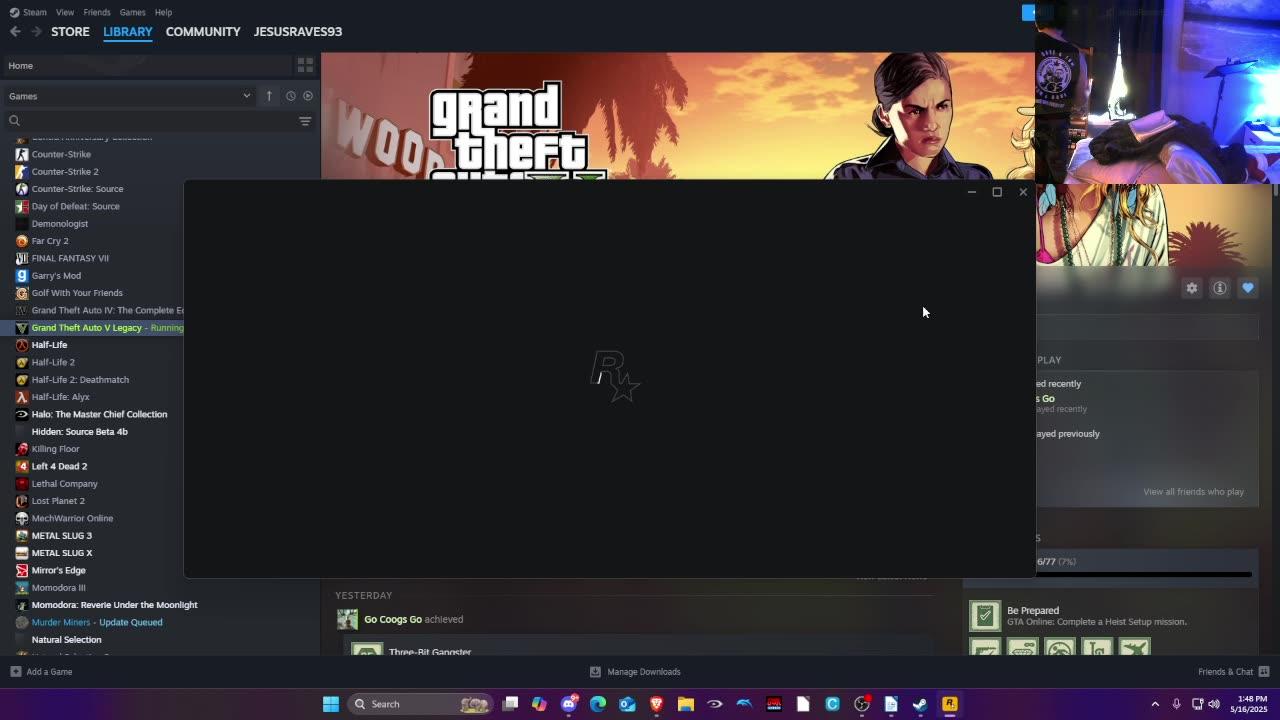Switch to the LIBRARY tab
The width and height of the screenshot is (1280, 720).
tap(128, 32)
